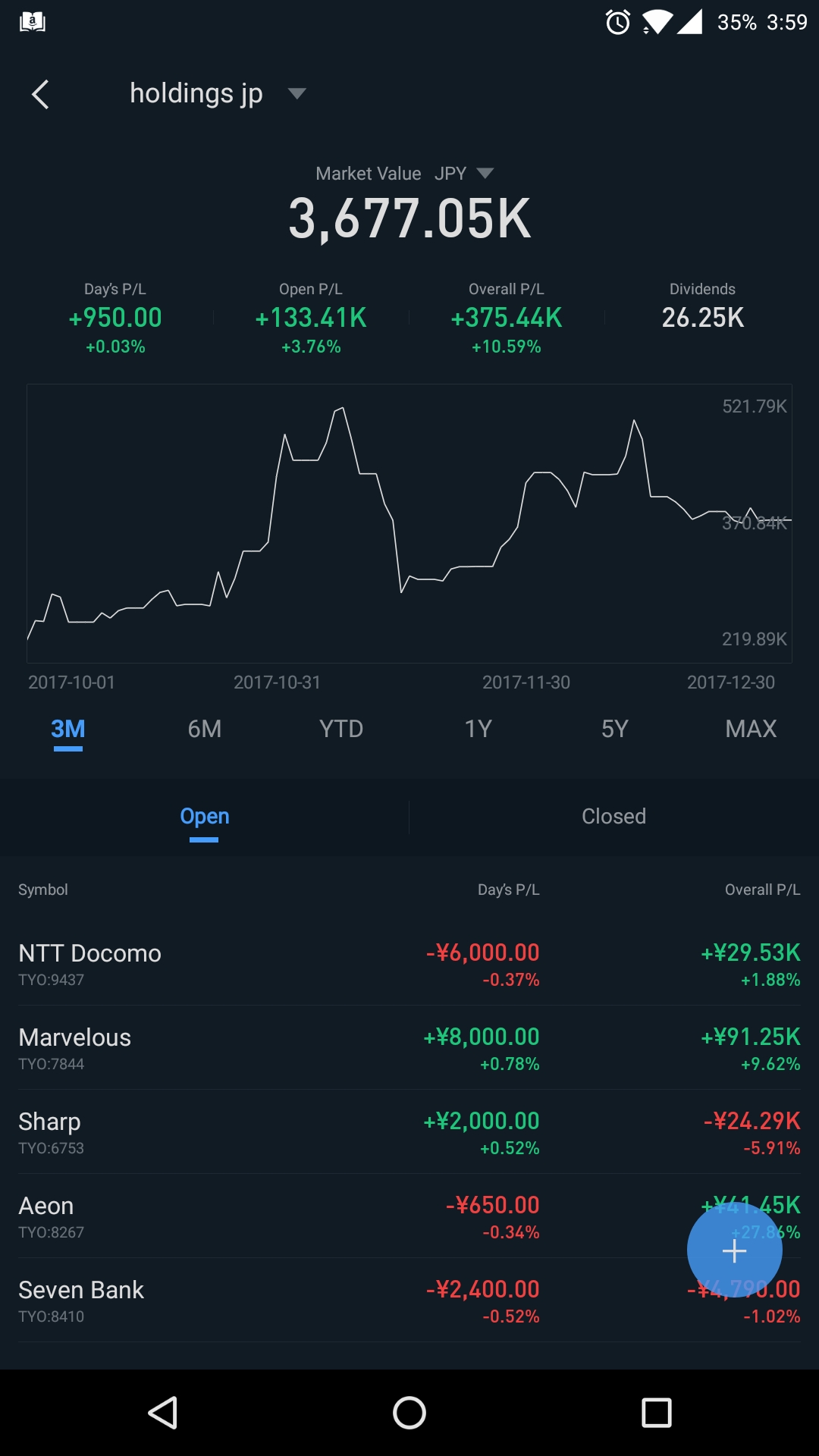Switch to the Closed positions tab
Viewport: 819px width, 1456px height.
pos(613,817)
